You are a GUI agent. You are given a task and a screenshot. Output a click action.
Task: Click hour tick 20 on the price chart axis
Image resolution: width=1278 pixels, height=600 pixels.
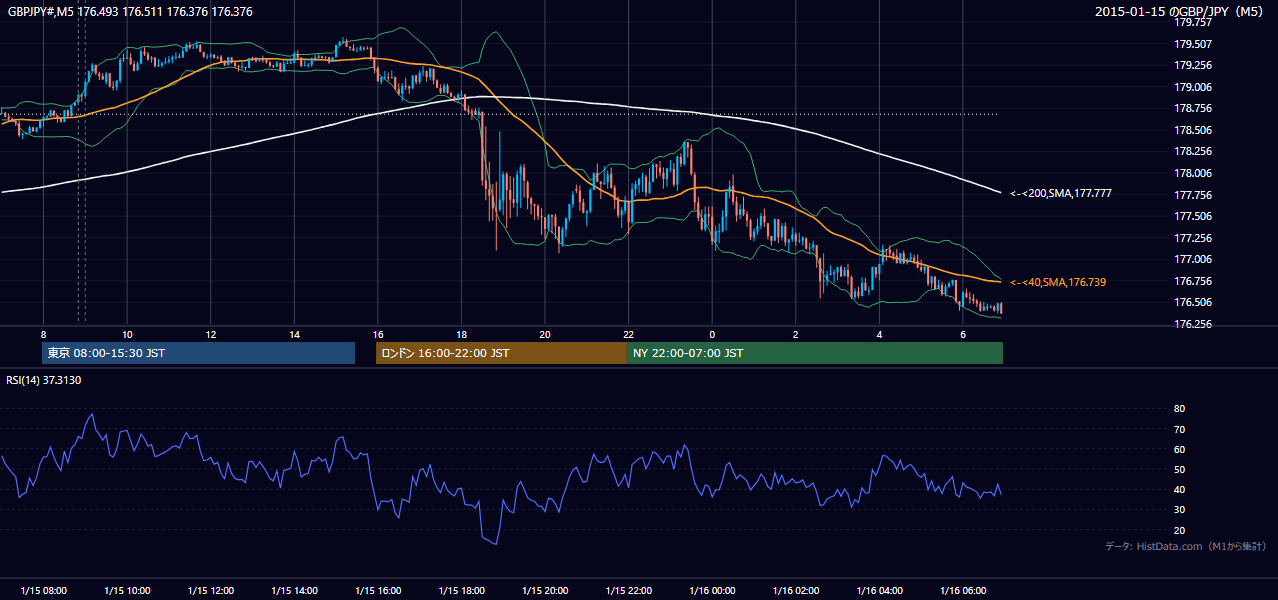pos(545,334)
